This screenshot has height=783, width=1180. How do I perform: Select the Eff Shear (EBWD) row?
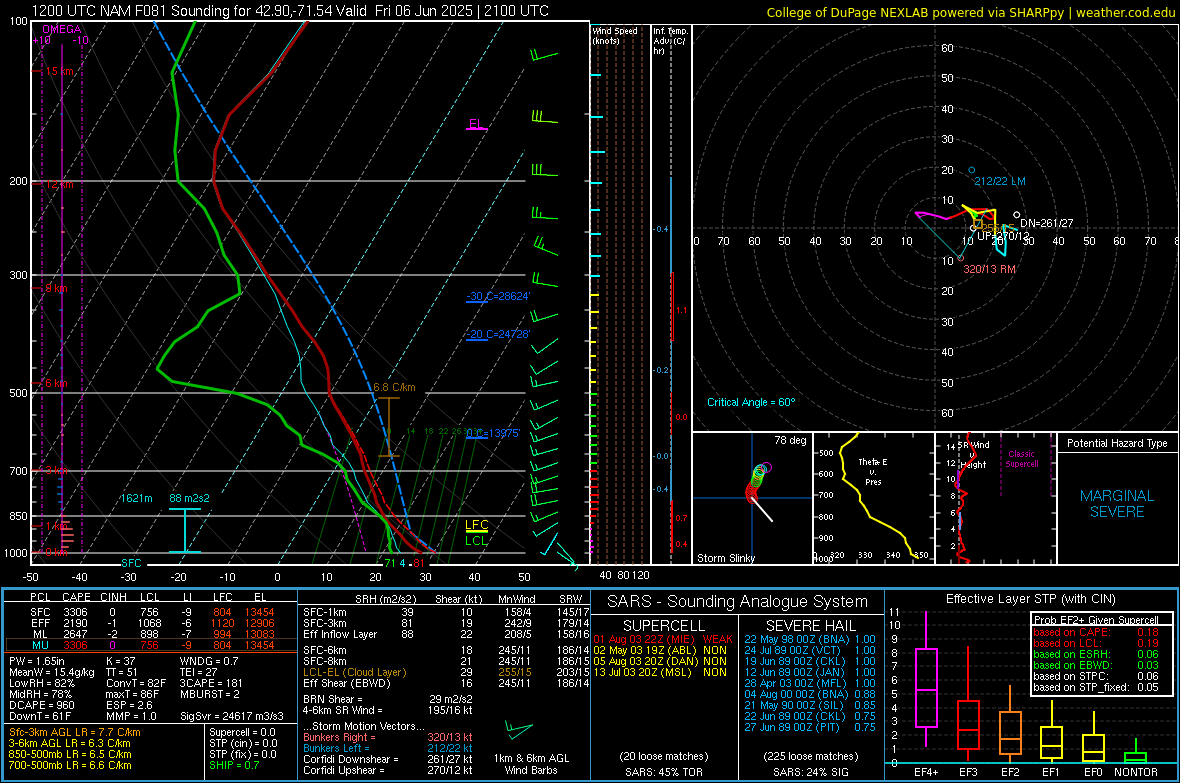tap(446, 684)
